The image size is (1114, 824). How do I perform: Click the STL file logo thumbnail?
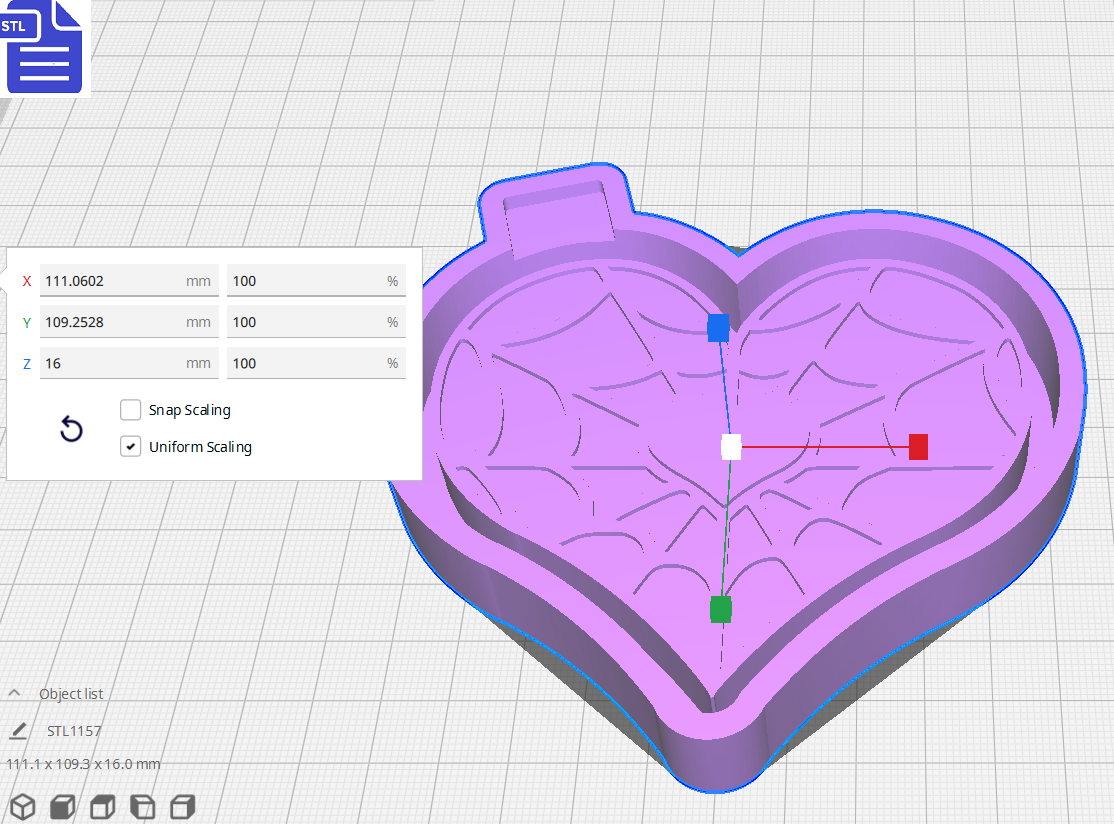[x=44, y=47]
